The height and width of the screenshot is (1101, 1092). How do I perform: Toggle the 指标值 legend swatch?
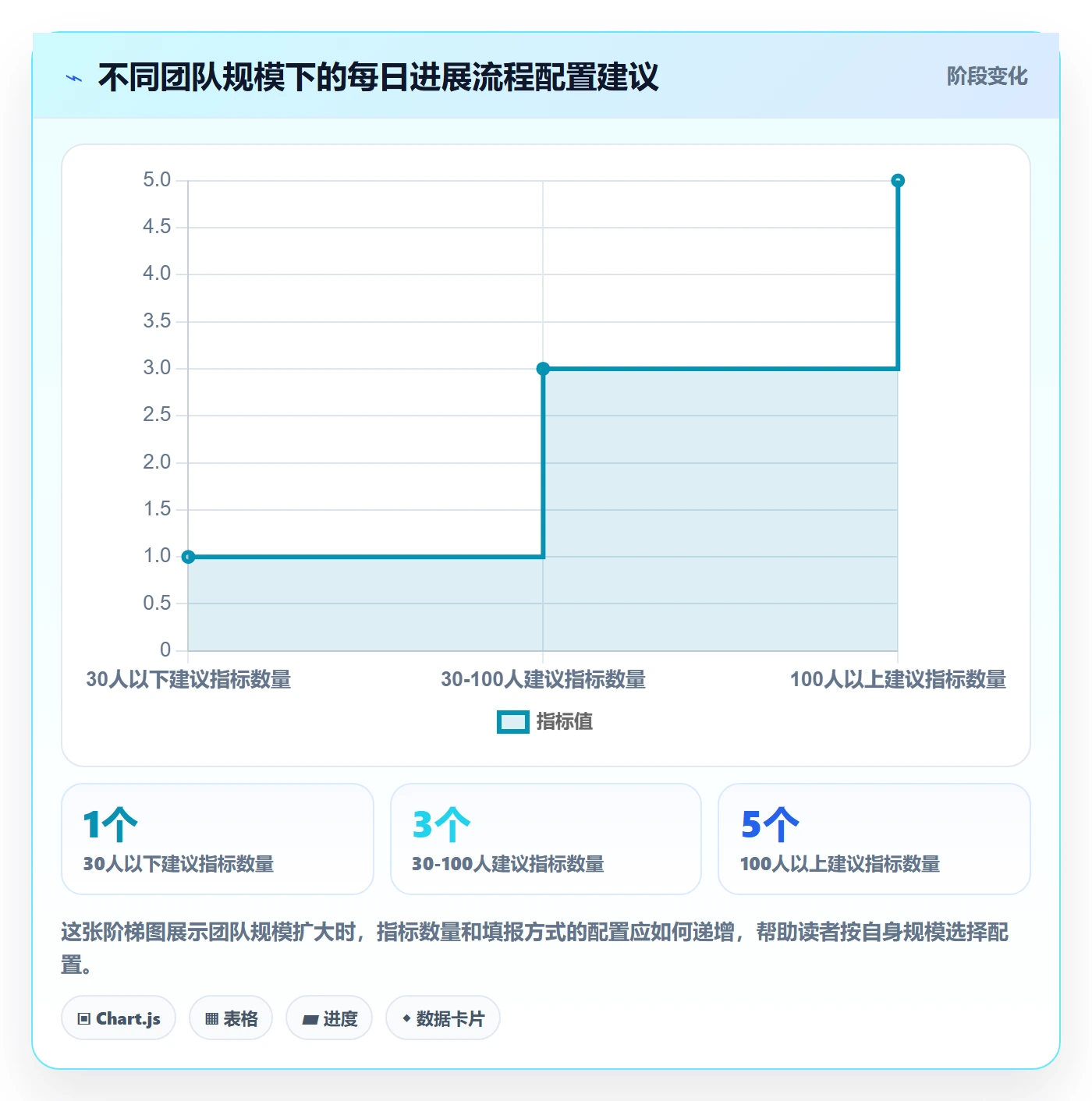click(513, 722)
